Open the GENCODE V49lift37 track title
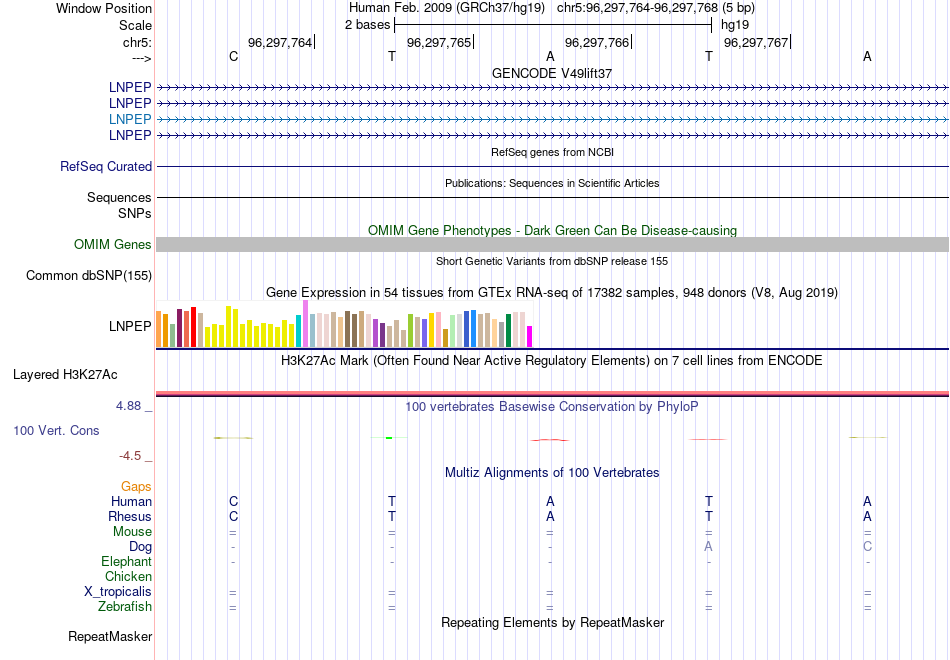950x660 pixels. [x=552, y=73]
